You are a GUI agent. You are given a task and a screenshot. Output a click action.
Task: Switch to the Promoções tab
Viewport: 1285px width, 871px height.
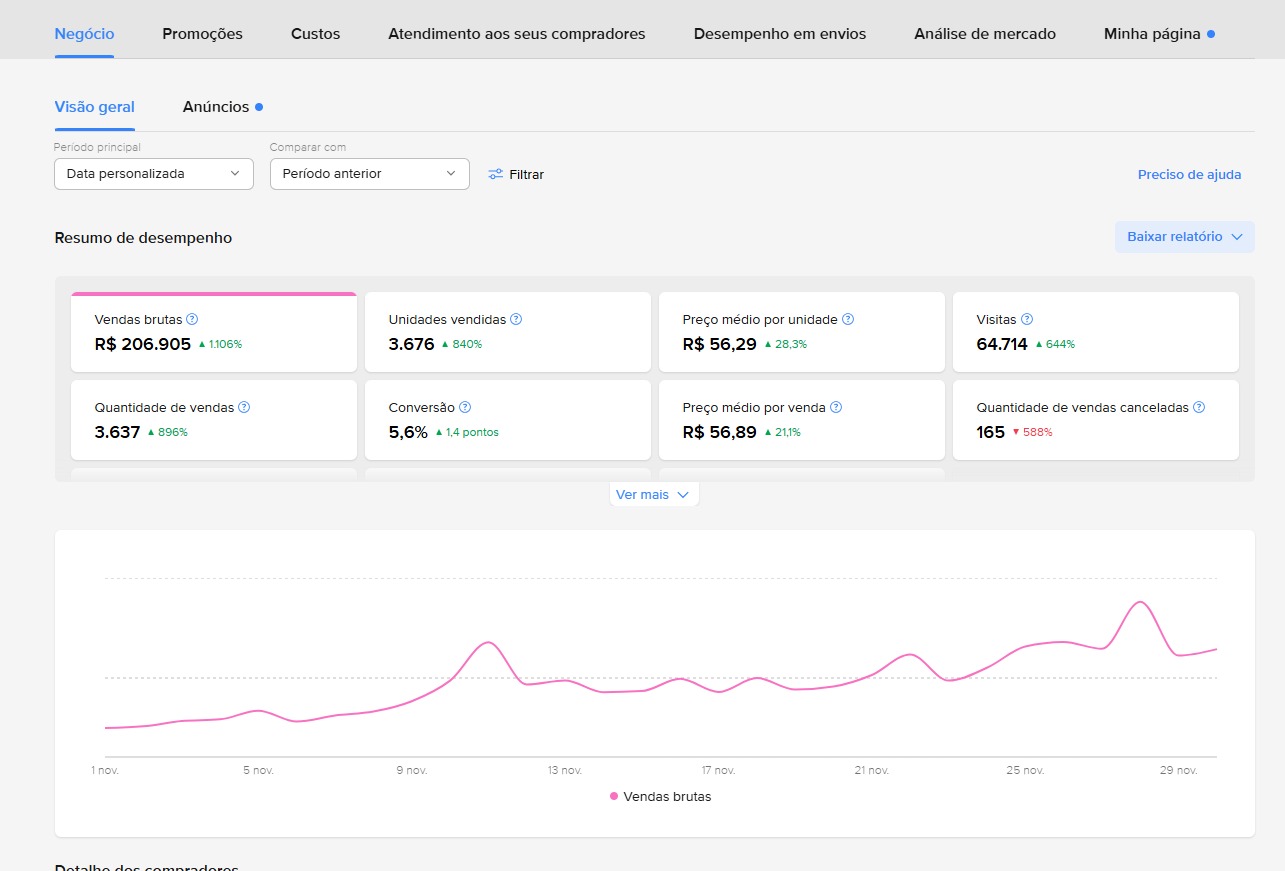(x=202, y=34)
